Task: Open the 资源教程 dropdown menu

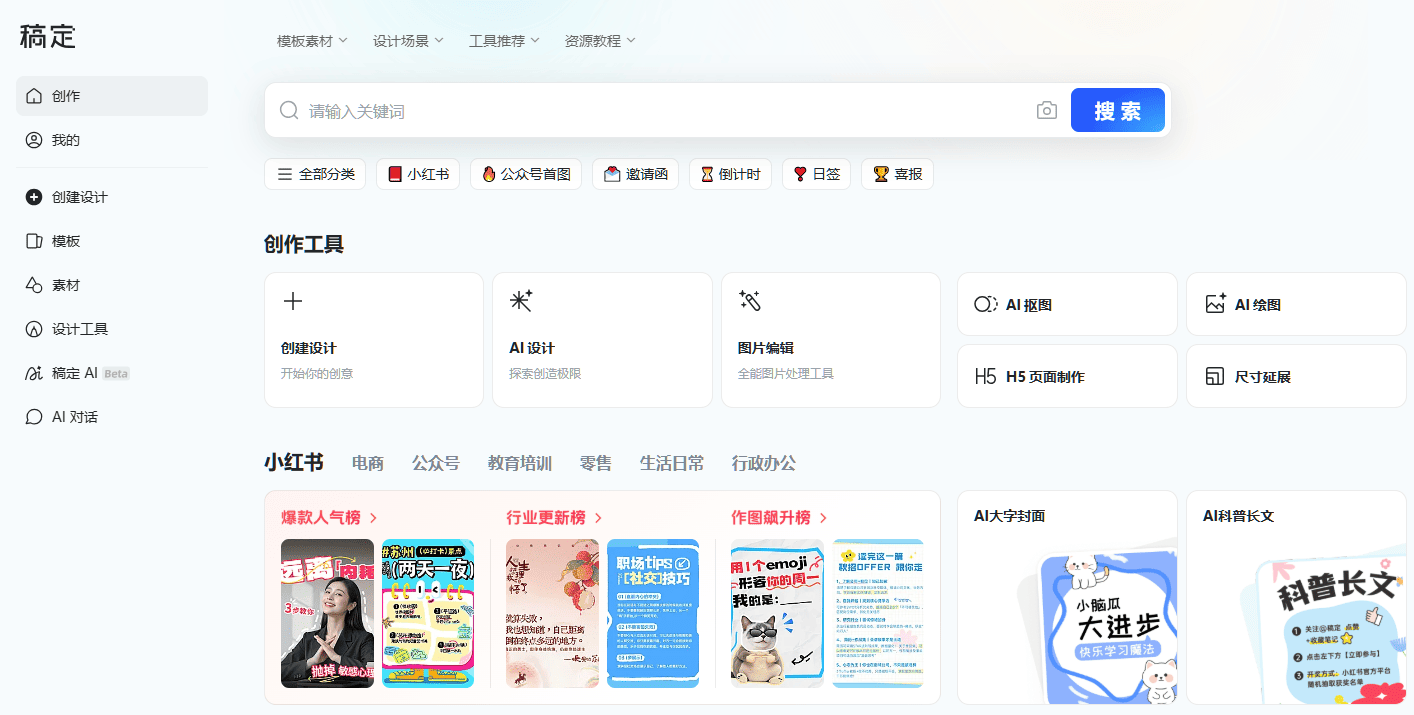Action: (x=600, y=41)
